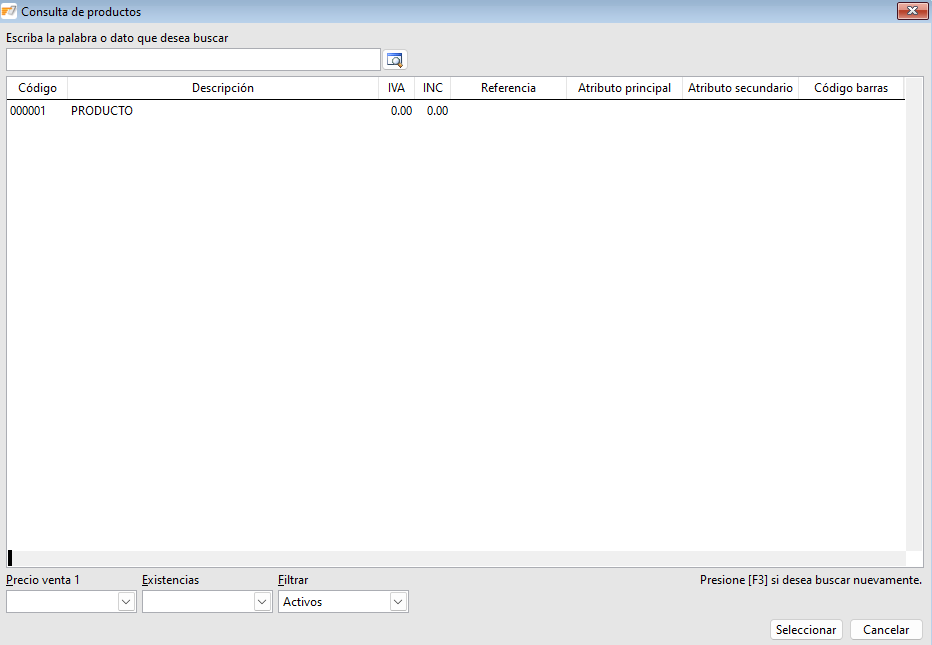
Task: Open the Precio venta 1 dropdown
Action: pyautogui.click(x=126, y=602)
